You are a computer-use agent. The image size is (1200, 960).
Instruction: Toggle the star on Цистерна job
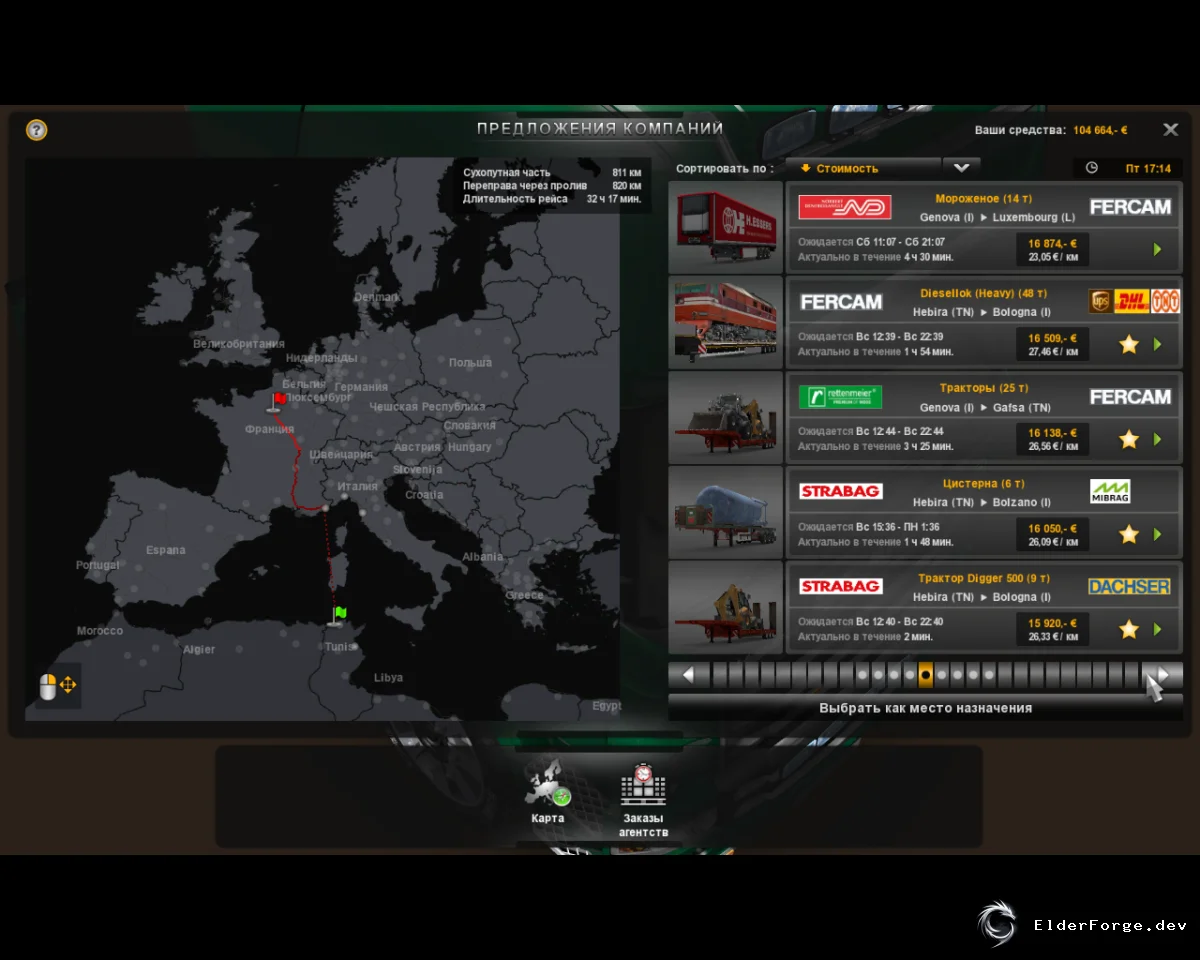coord(1129,534)
